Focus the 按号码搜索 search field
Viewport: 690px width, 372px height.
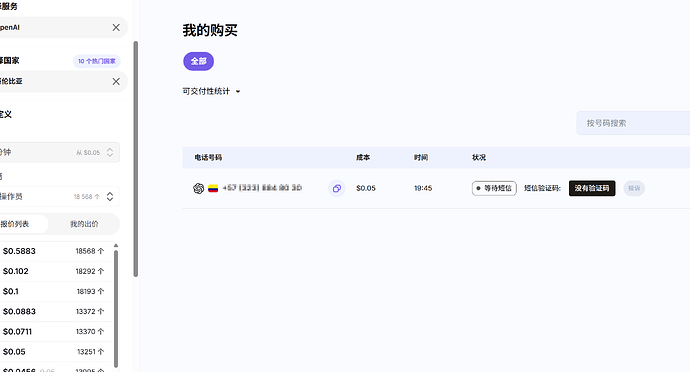click(633, 123)
